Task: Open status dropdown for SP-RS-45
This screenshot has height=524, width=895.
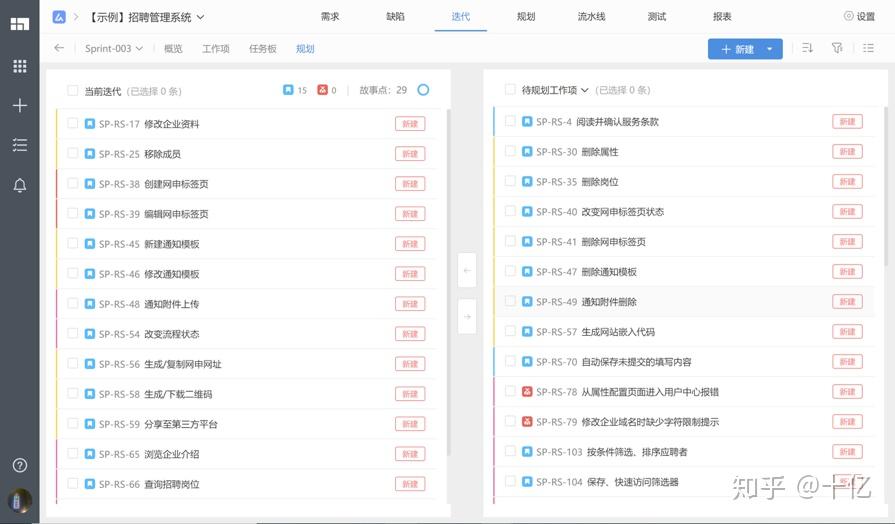Action: (x=410, y=244)
